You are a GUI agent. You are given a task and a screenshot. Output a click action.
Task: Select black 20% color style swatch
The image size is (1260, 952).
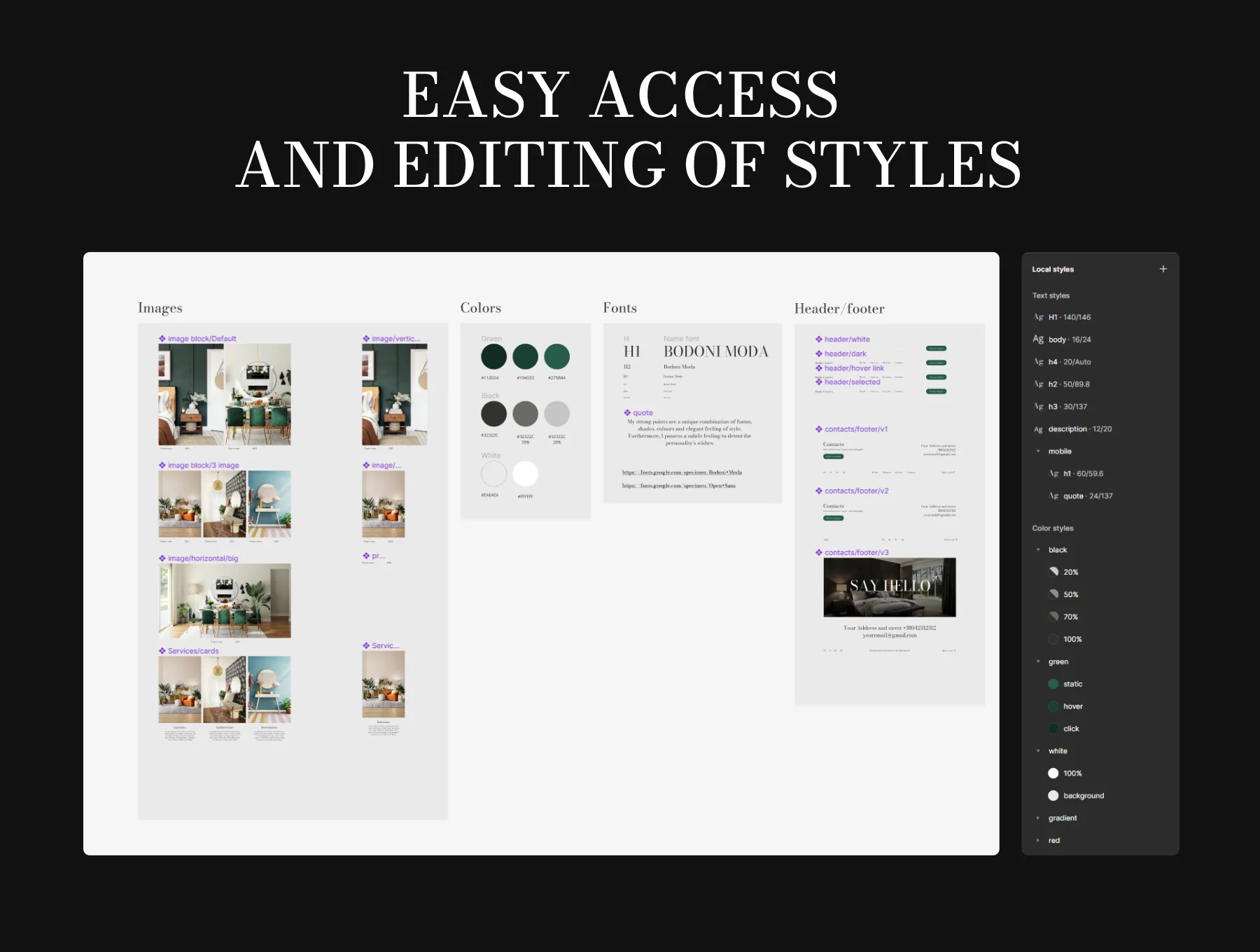tap(1053, 573)
